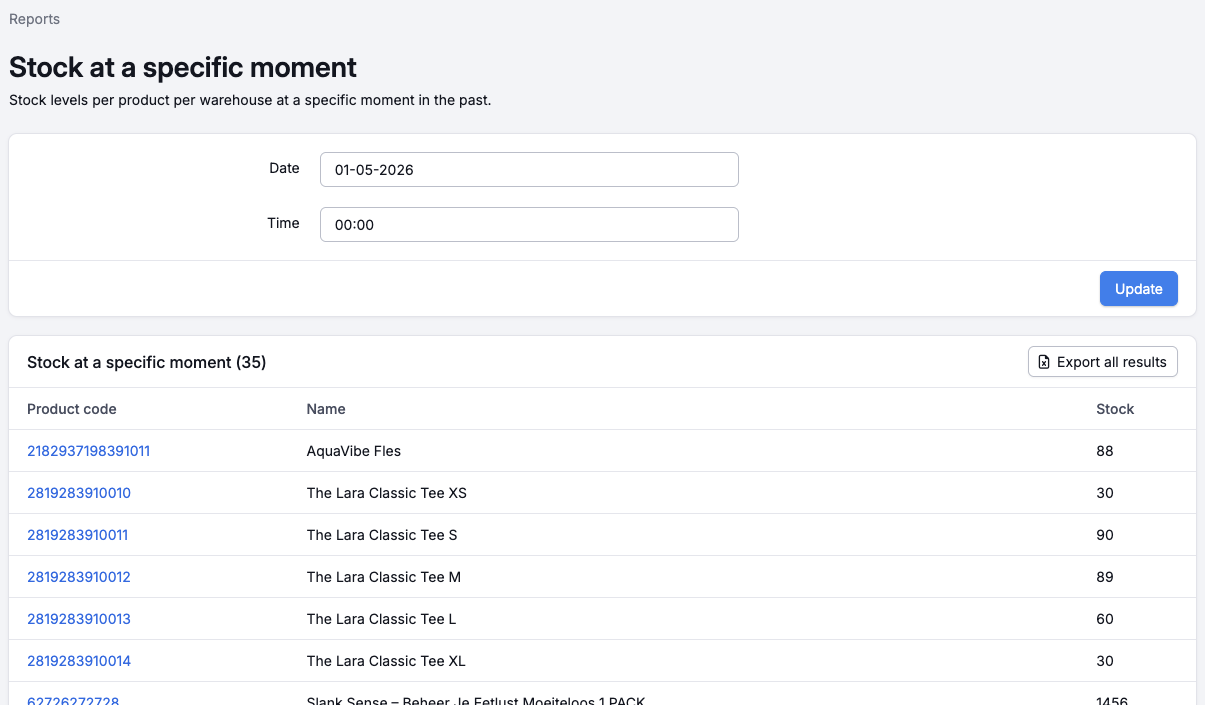Image resolution: width=1205 pixels, height=705 pixels.
Task: Open the Reports breadcrumb link
Action: point(34,19)
